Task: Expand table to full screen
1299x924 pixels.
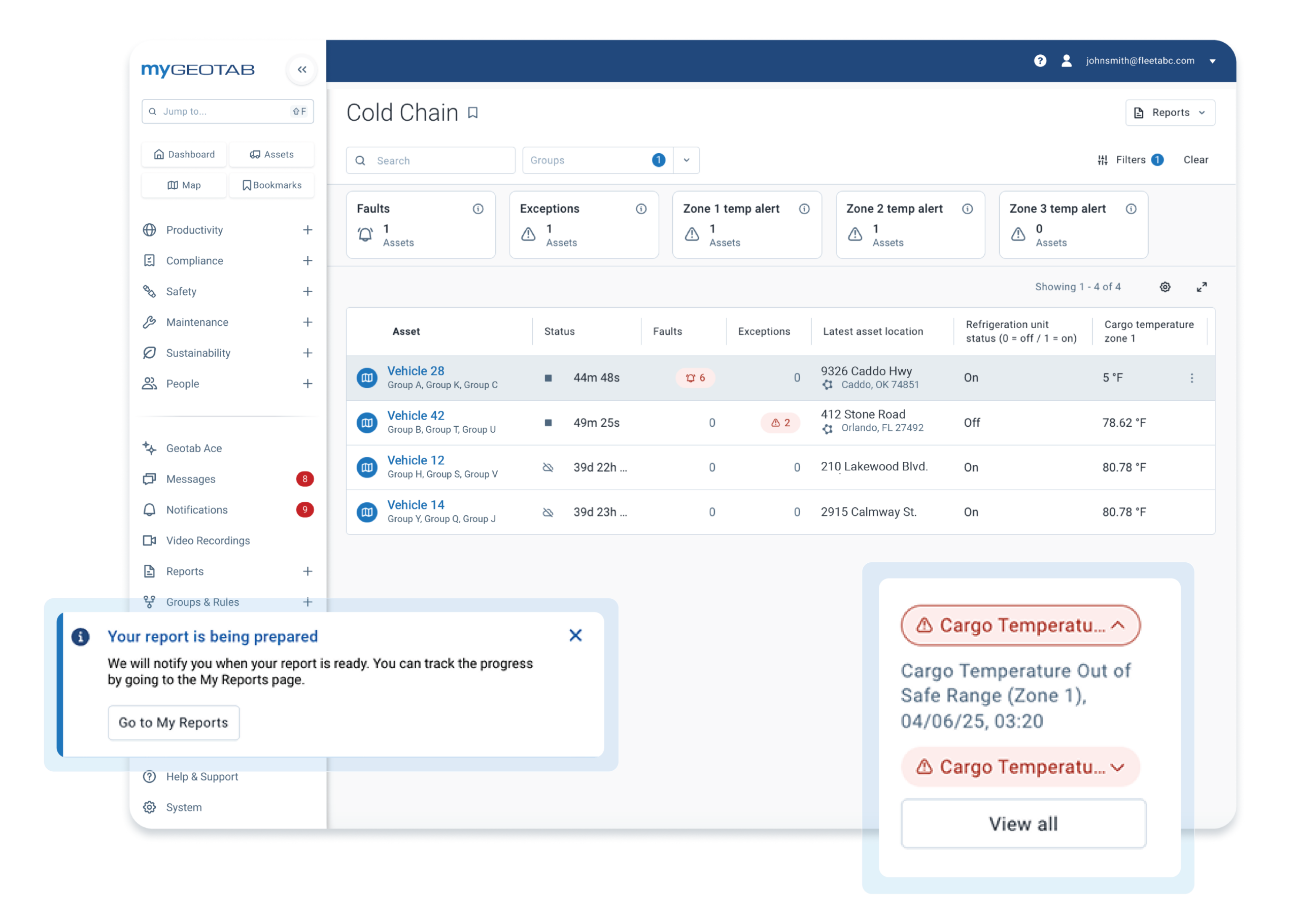Action: coord(1201,287)
